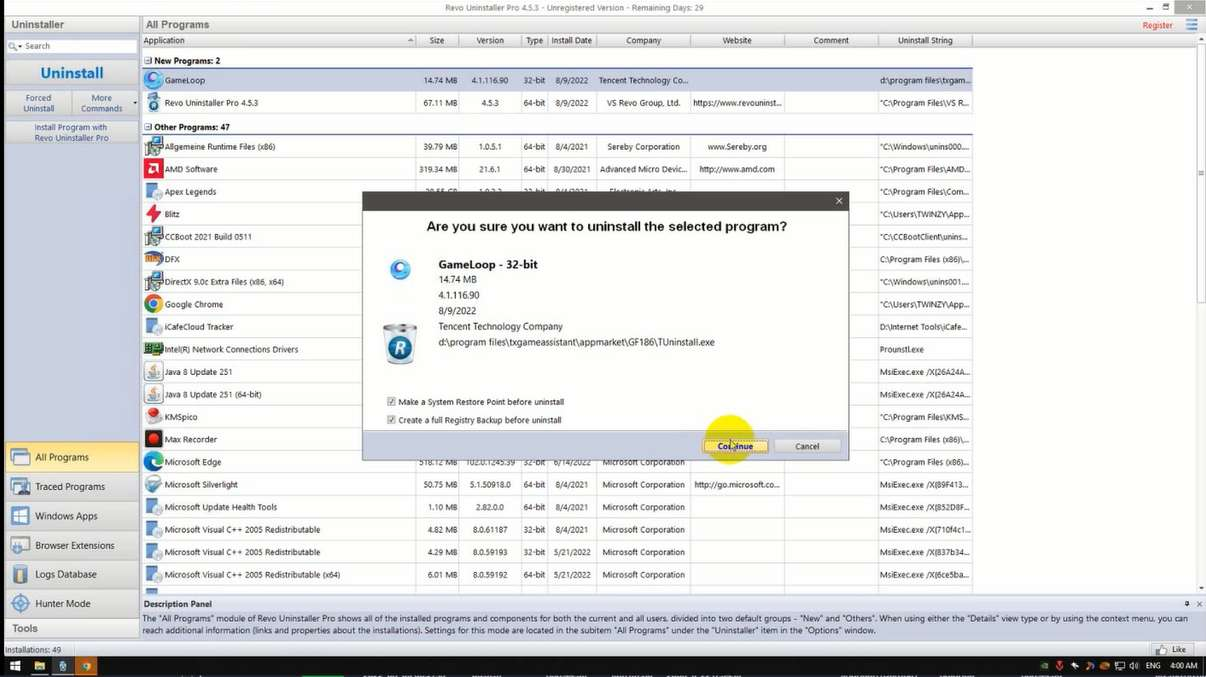The width and height of the screenshot is (1206, 677).
Task: Click the Microsoft Edge icon in list
Action: point(153,462)
